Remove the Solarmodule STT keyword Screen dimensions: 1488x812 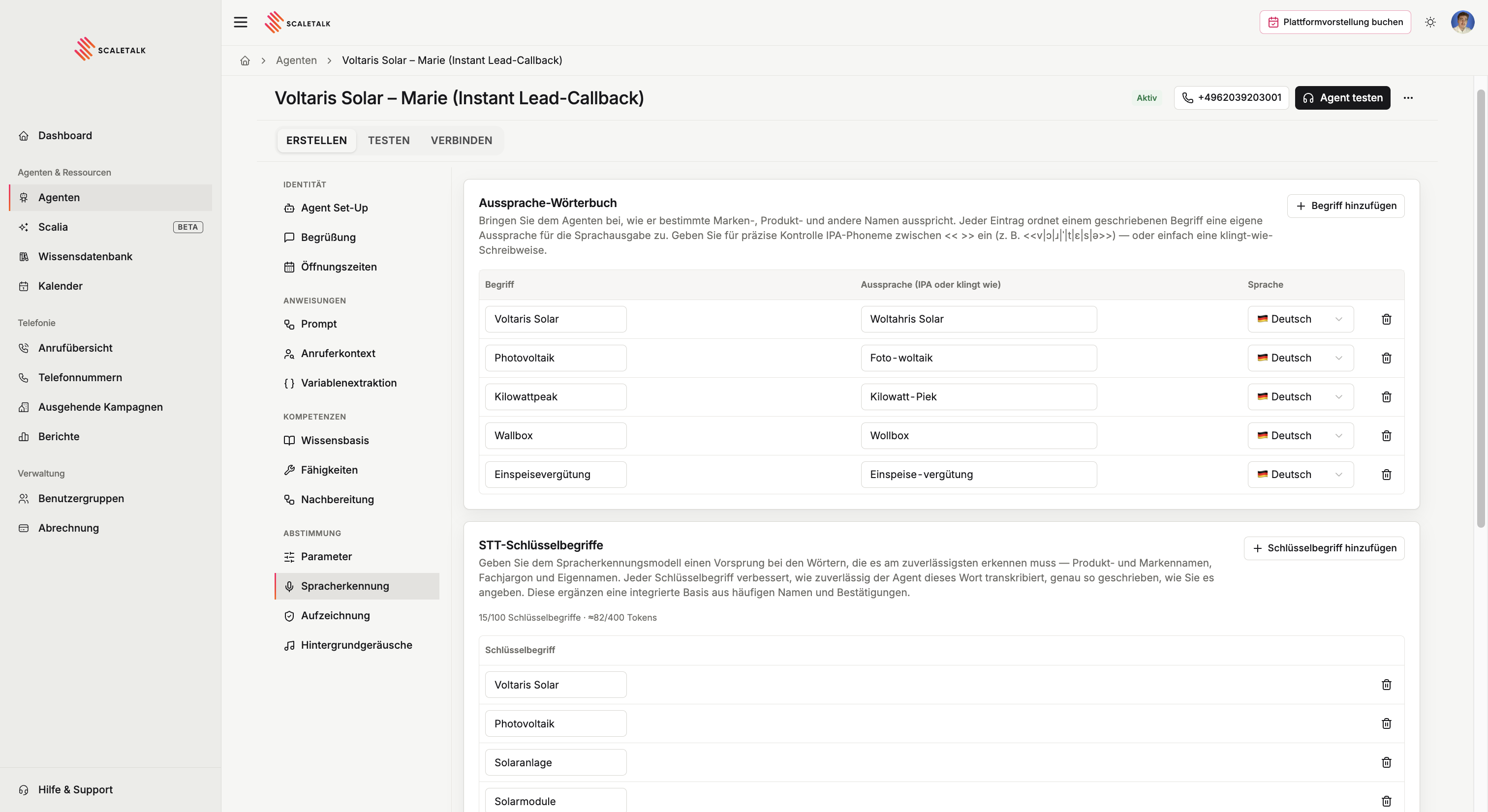(x=1386, y=801)
